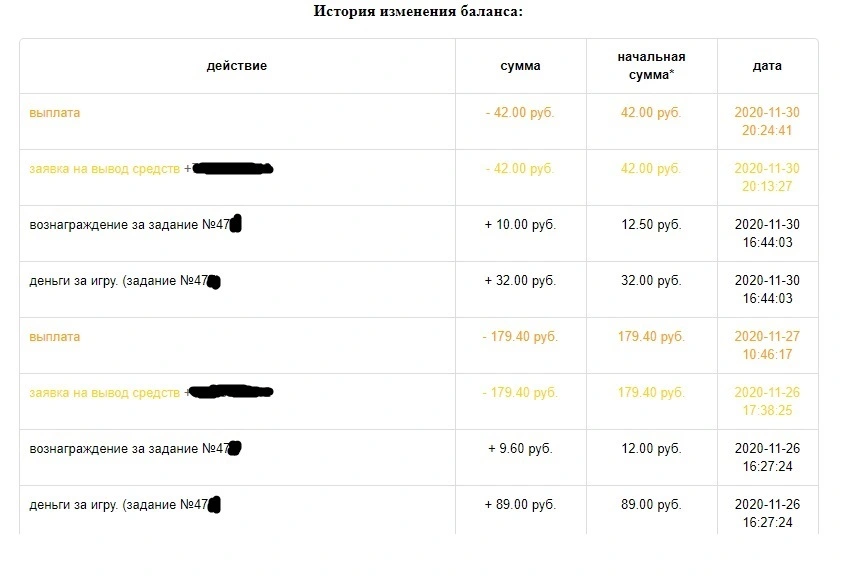Click the «дата» column header
This screenshot has width=848, height=582.
pos(767,66)
